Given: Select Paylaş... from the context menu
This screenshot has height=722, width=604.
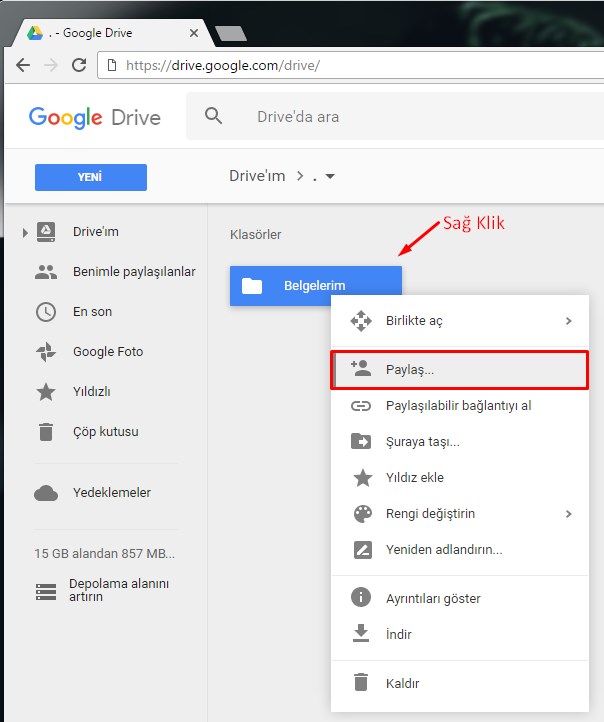Looking at the screenshot, I should [410, 370].
